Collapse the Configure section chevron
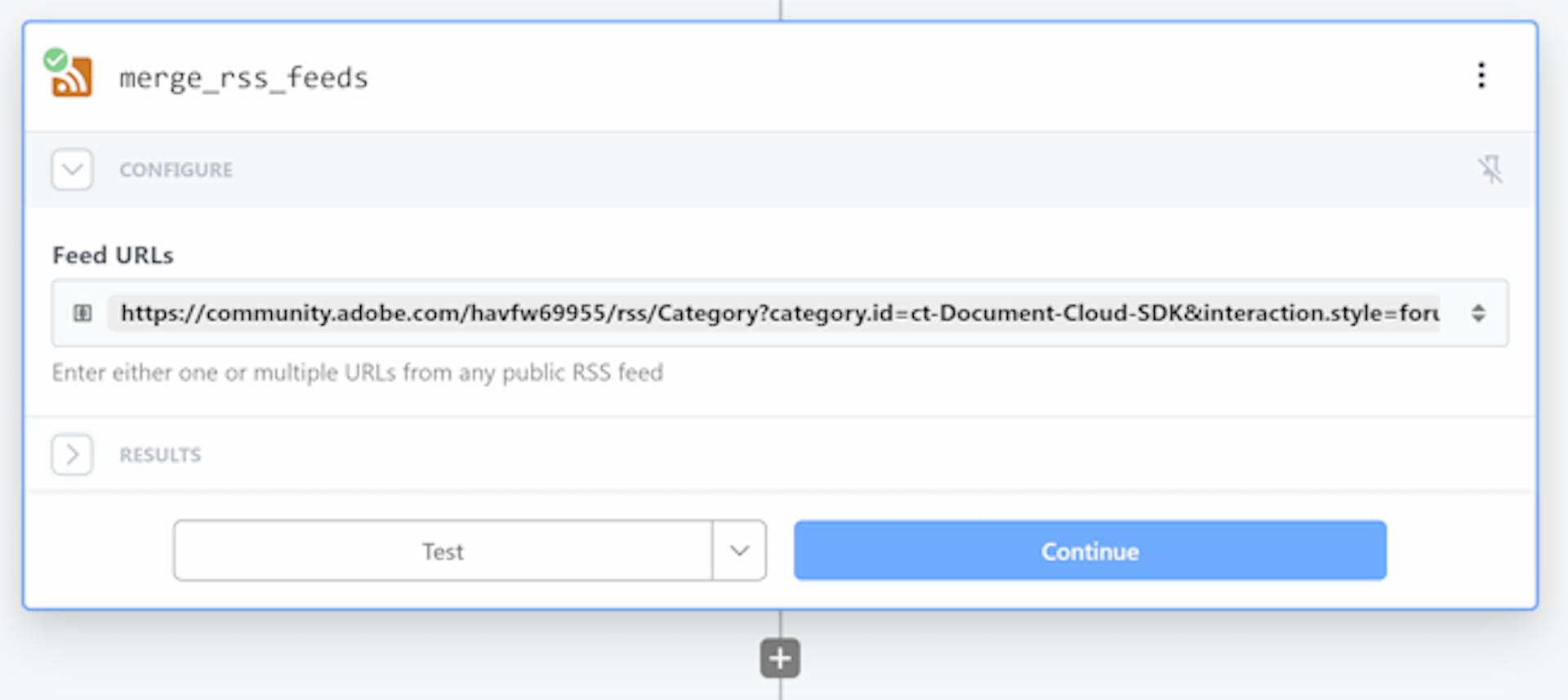1568x700 pixels. tap(73, 169)
